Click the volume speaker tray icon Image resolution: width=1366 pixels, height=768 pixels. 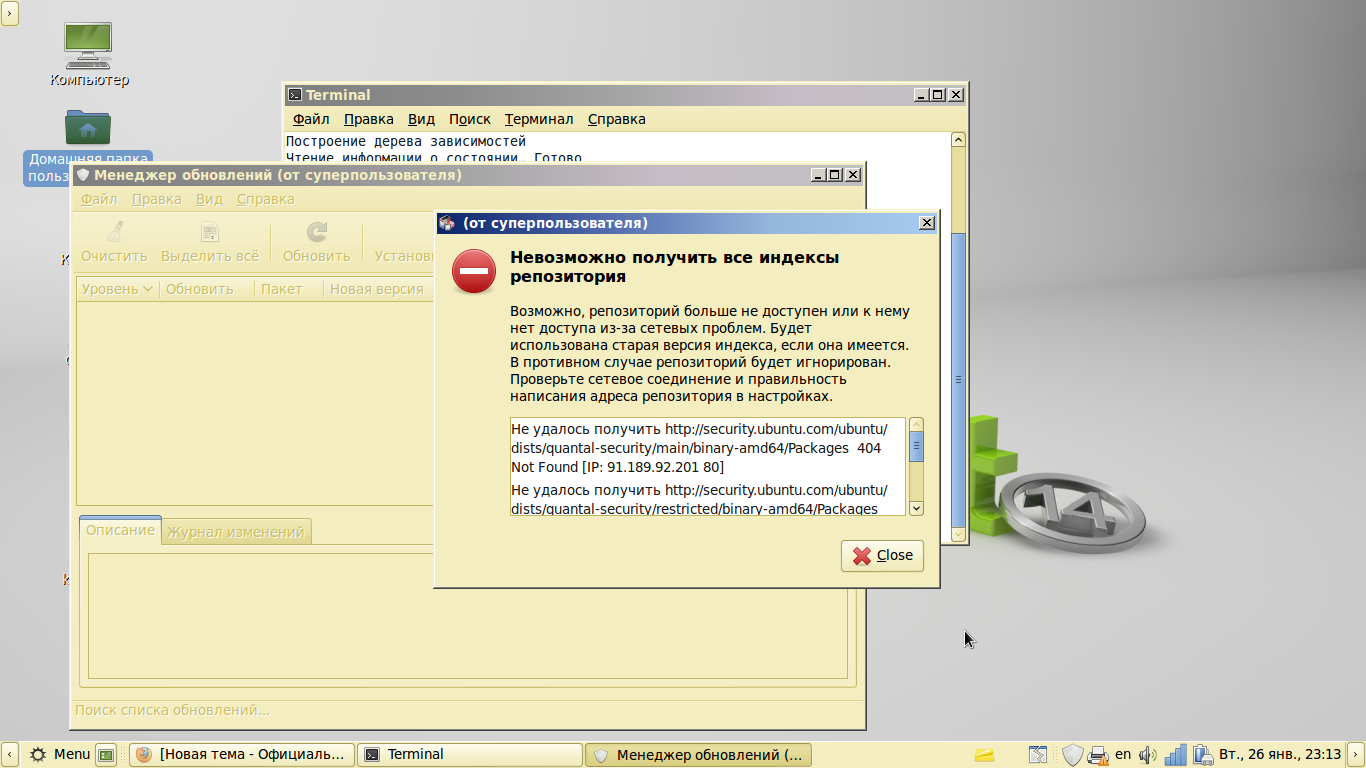[x=1147, y=754]
